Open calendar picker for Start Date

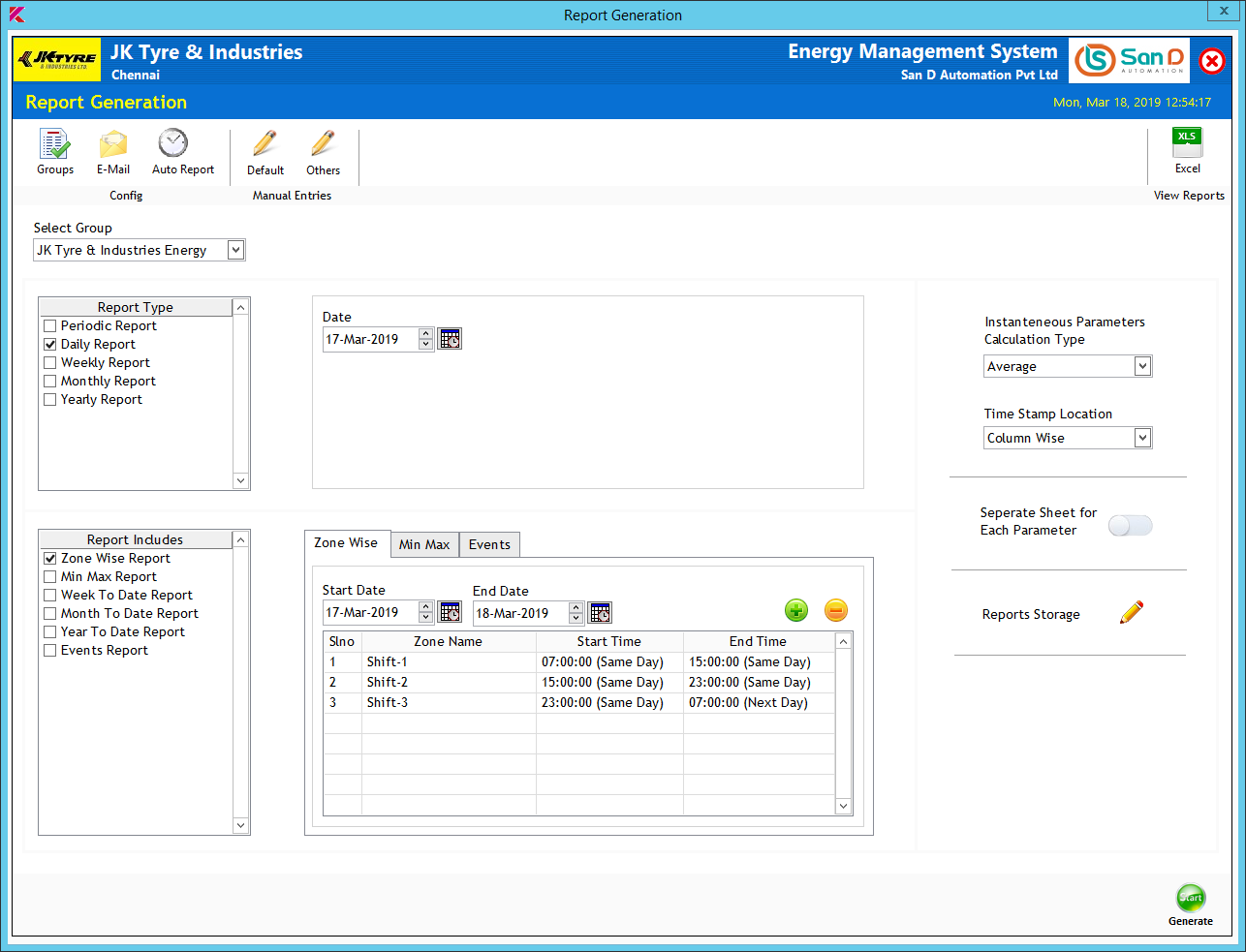(x=450, y=612)
